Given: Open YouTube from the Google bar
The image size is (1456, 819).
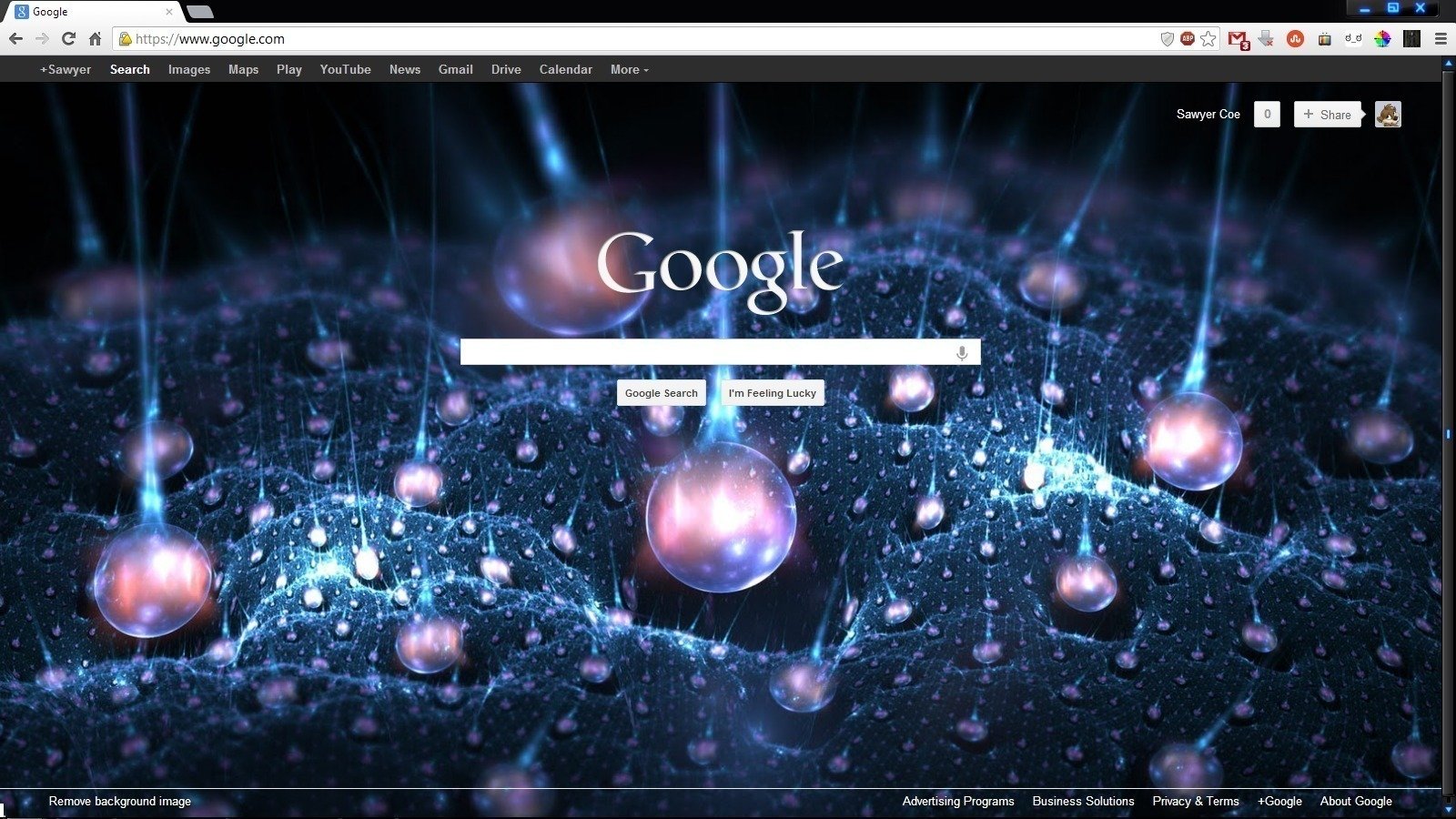Looking at the screenshot, I should [345, 70].
